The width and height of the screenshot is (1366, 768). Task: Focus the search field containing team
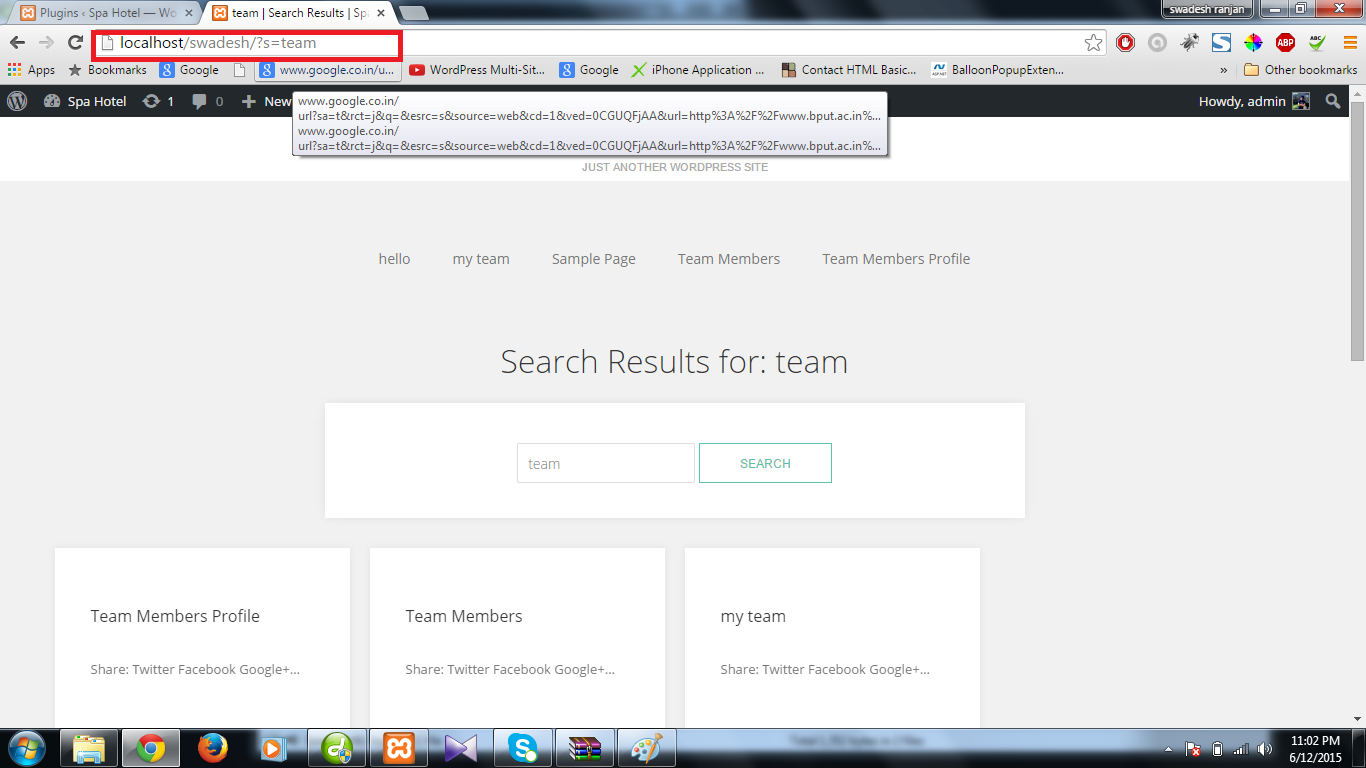point(606,463)
